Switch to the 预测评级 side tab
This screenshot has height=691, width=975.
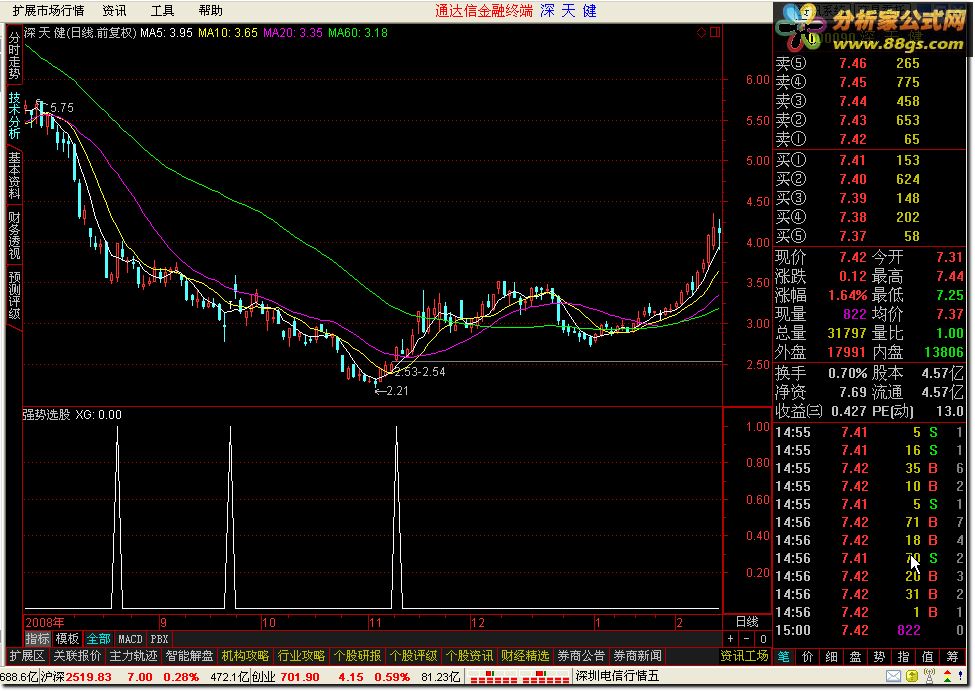(14, 295)
